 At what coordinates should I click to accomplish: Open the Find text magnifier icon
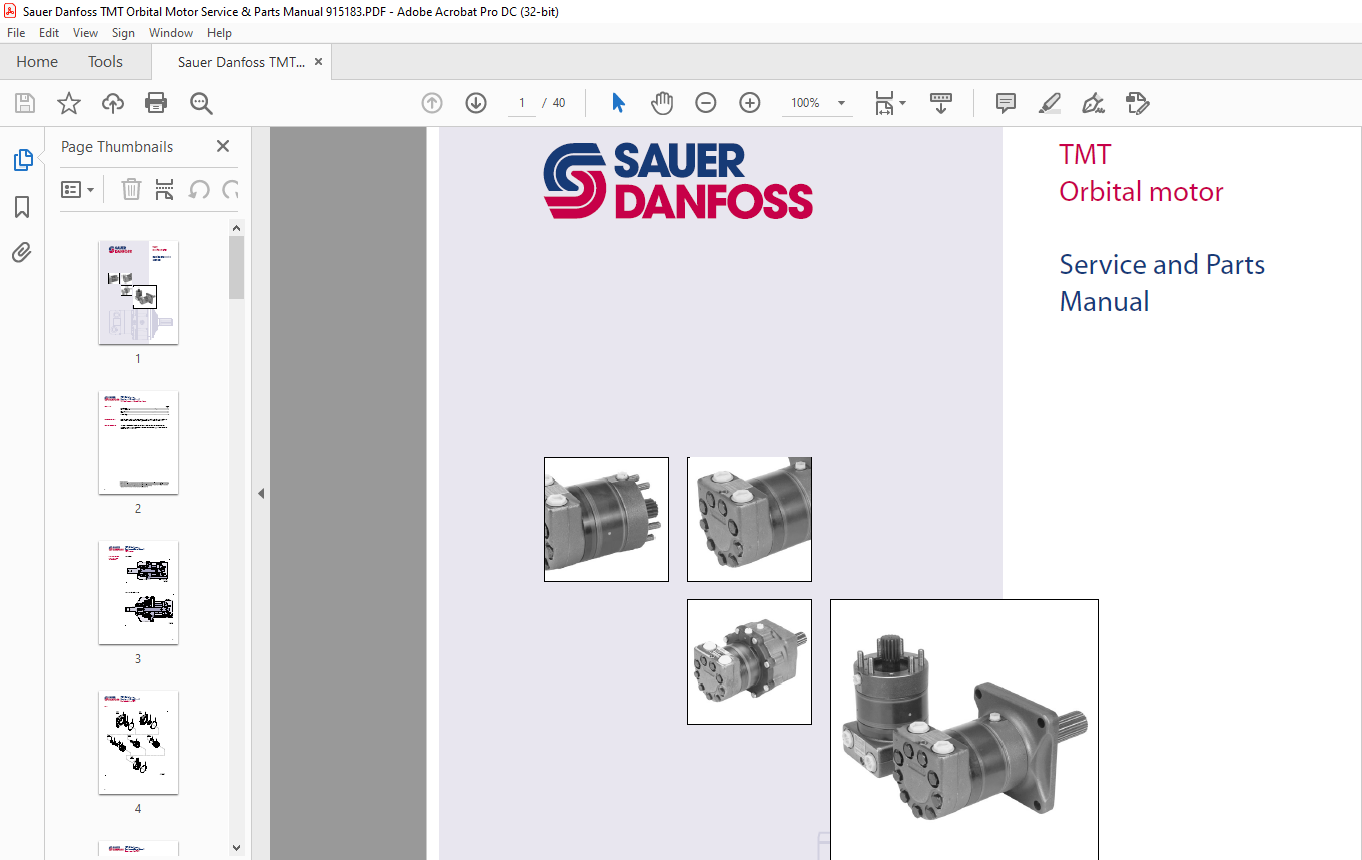(x=201, y=103)
